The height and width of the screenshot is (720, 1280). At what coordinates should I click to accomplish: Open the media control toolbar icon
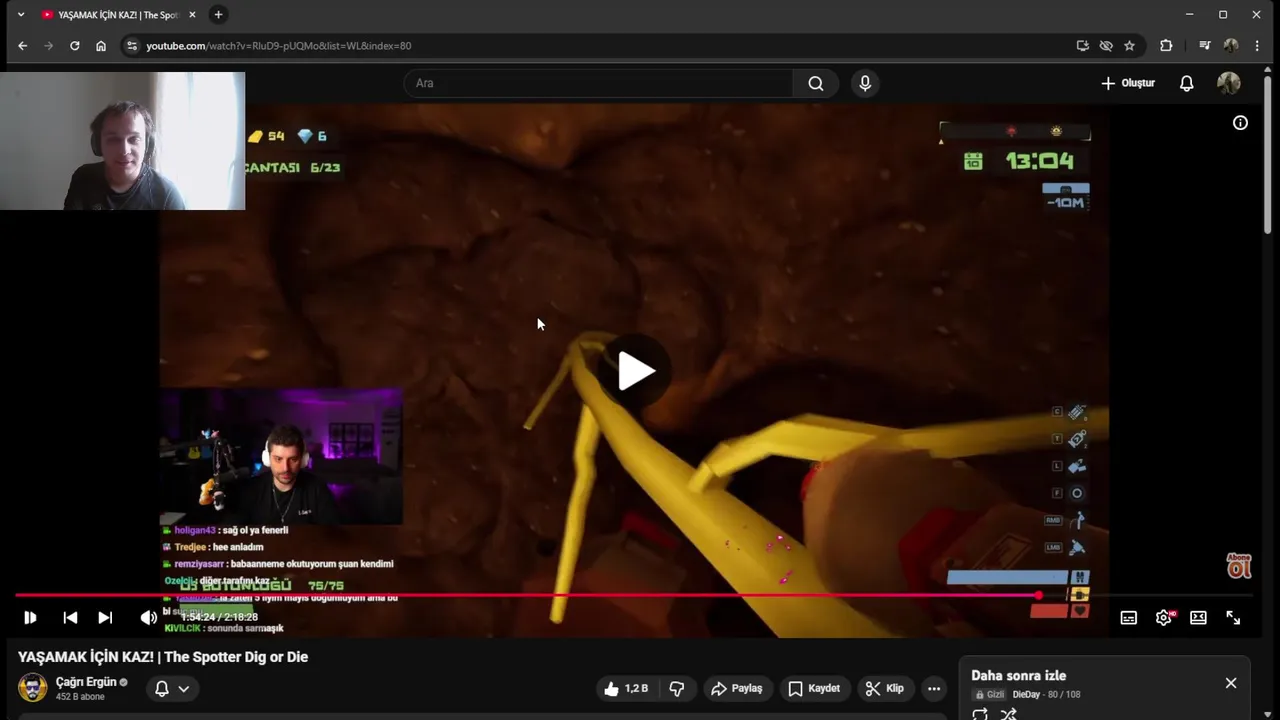[1205, 45]
